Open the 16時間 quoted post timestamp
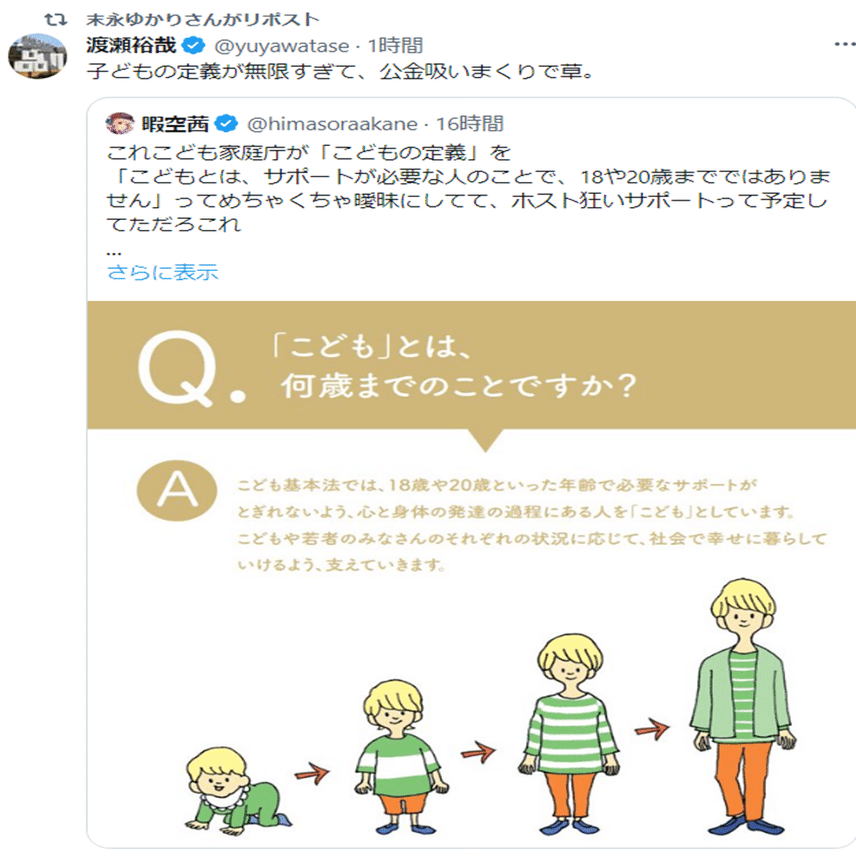This screenshot has width=856, height=856. coord(469,124)
